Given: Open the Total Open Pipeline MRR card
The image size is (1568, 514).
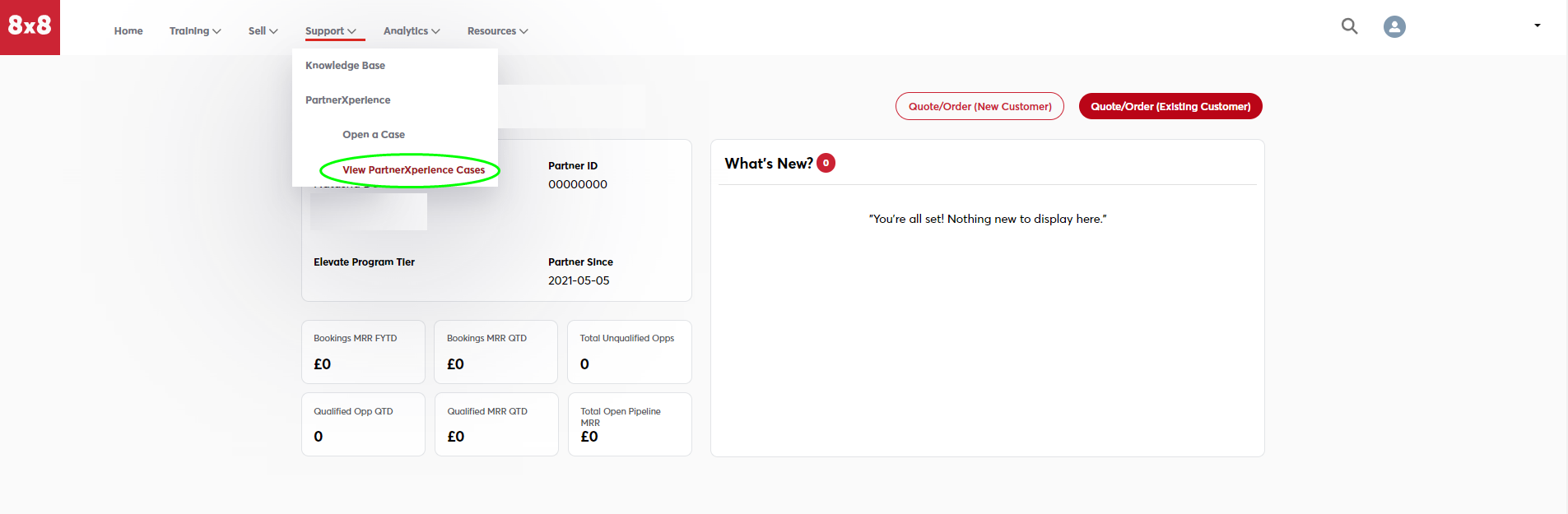Looking at the screenshot, I should point(630,424).
